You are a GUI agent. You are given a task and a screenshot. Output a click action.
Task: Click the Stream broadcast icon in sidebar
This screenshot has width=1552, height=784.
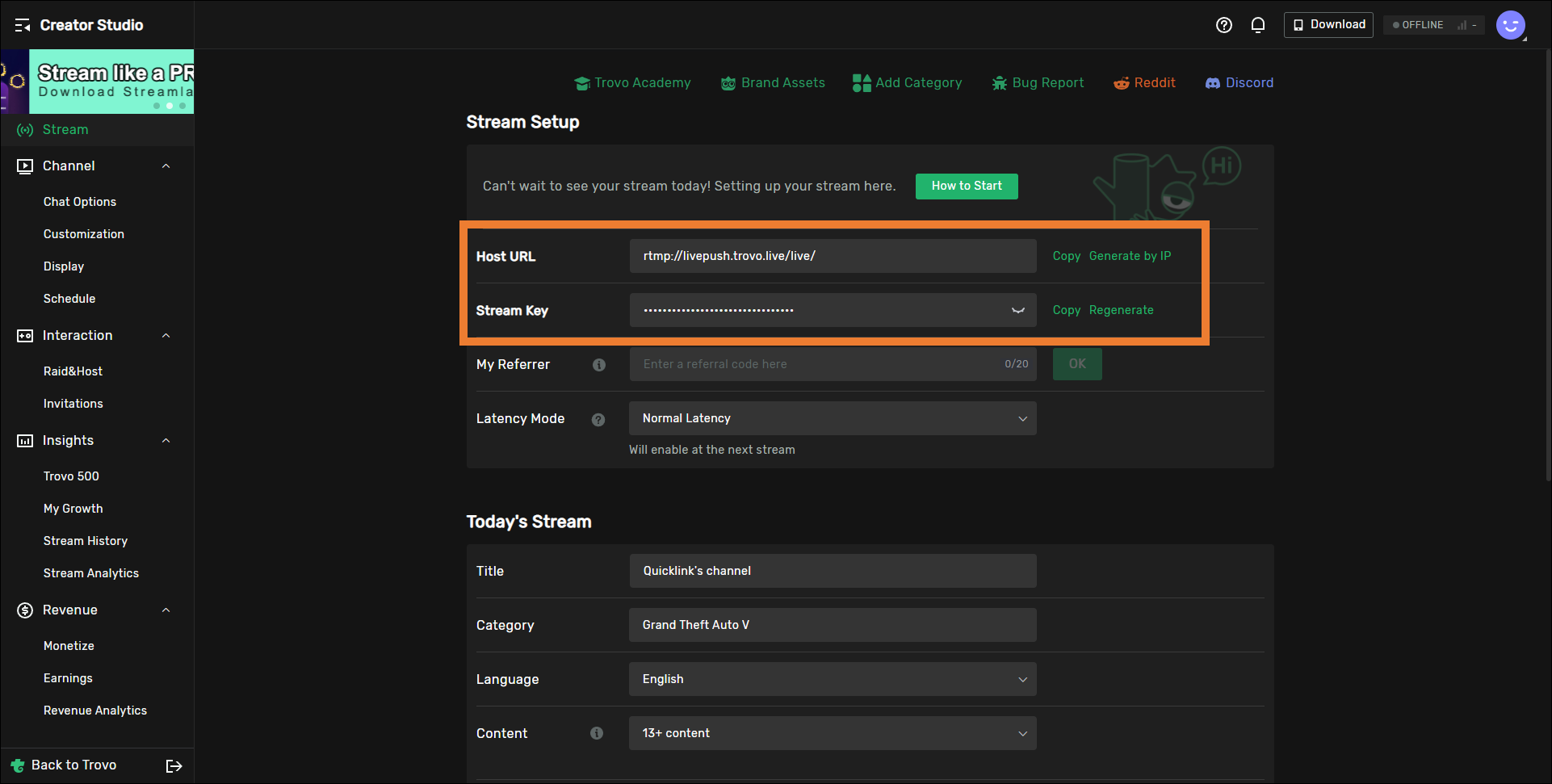pyautogui.click(x=25, y=130)
